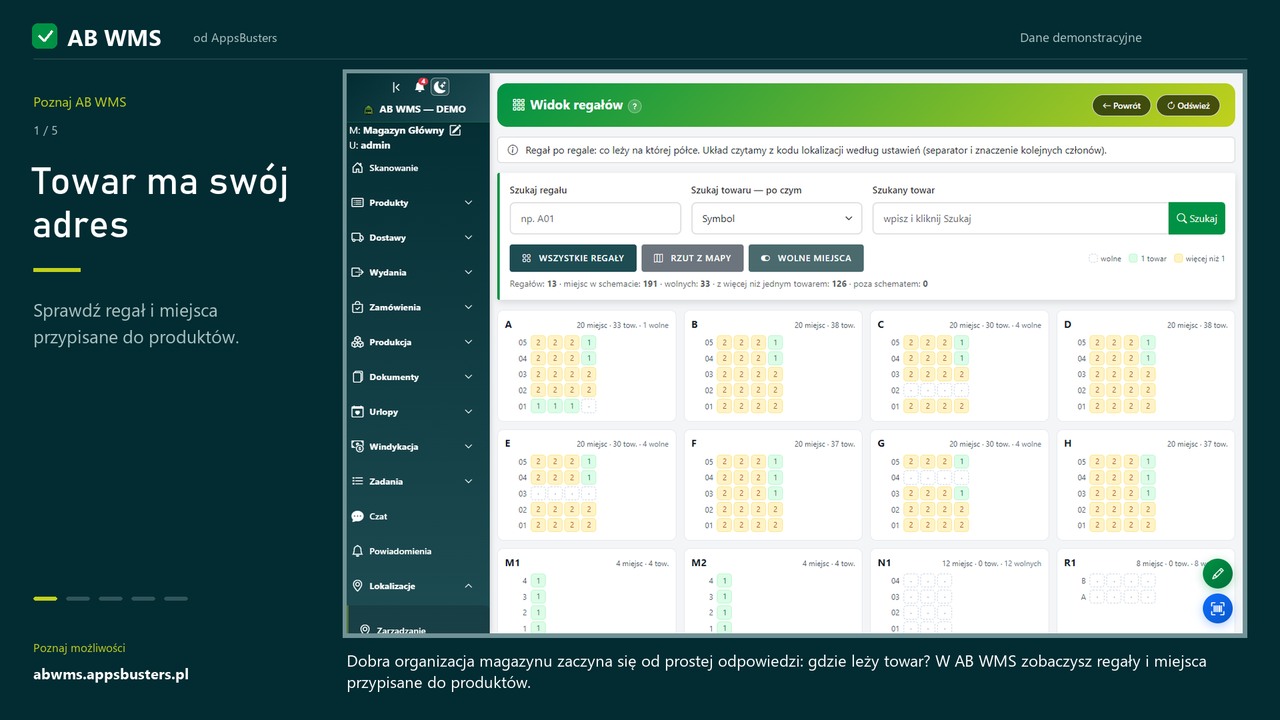The width and height of the screenshot is (1280, 720).
Task: Click the green floating pencil edit button
Action: [x=1218, y=574]
